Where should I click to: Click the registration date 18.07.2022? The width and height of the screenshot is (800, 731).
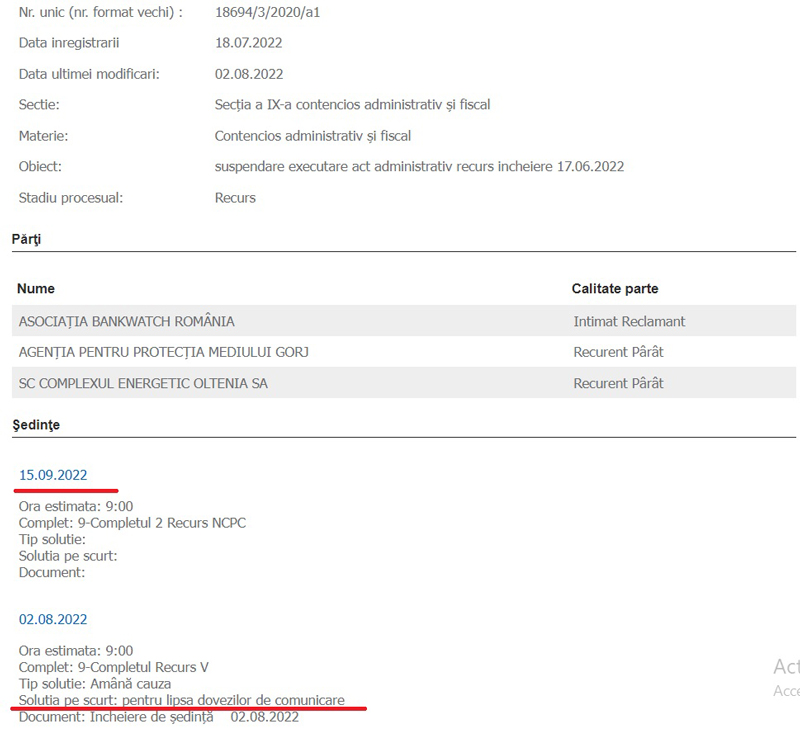[249, 43]
